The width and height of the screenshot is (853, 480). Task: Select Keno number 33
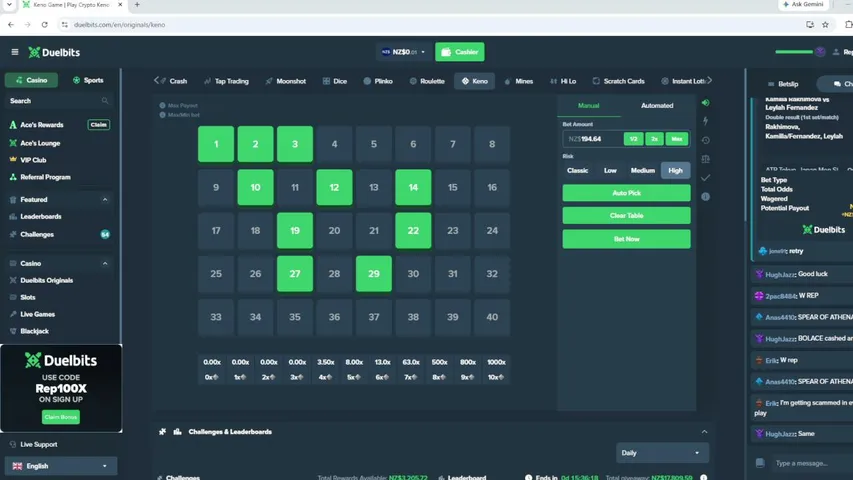pyautogui.click(x=216, y=317)
